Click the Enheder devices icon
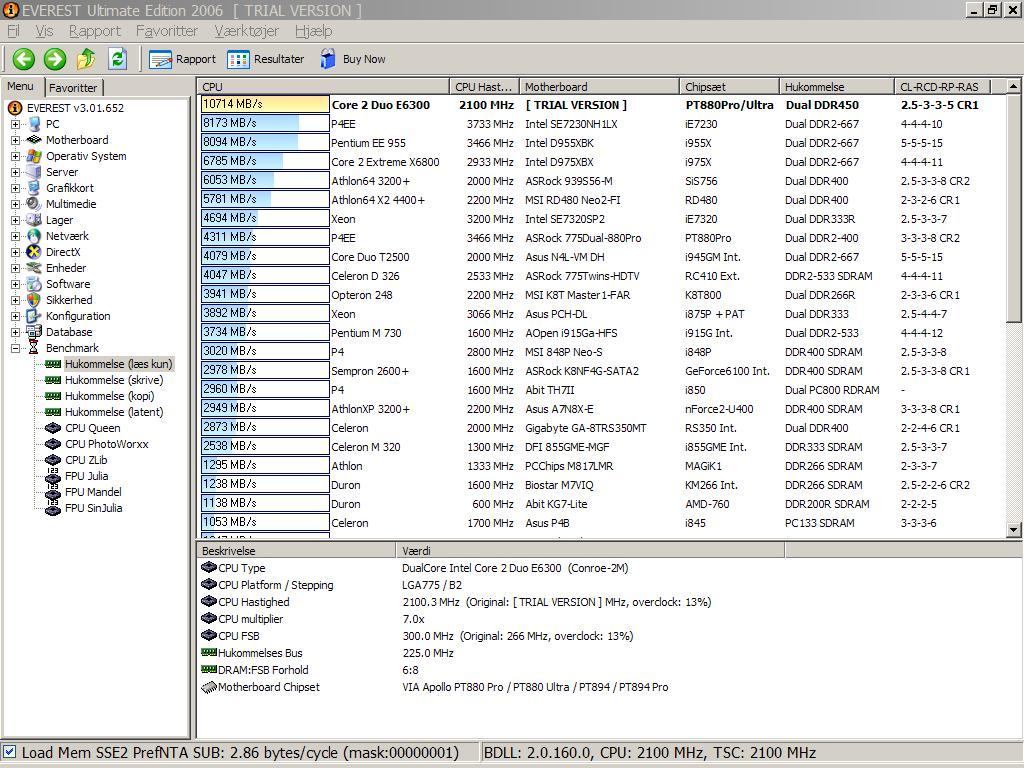This screenshot has width=1024, height=768. [x=34, y=268]
